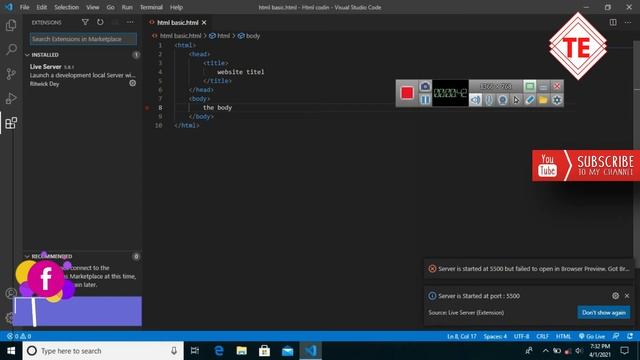The height and width of the screenshot is (360, 640).
Task: Toggle speaker audio in recorder toolbar
Action: tap(475, 100)
